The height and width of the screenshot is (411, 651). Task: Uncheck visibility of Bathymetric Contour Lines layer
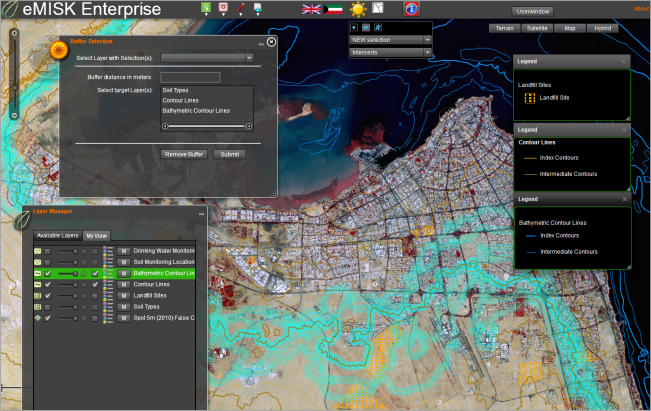pos(47,273)
